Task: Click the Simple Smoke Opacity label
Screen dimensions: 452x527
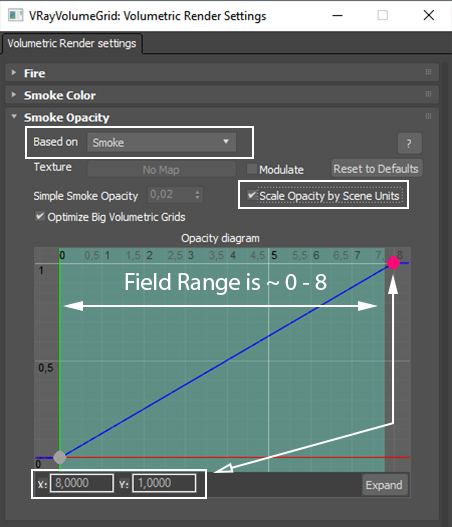Action: pos(86,196)
